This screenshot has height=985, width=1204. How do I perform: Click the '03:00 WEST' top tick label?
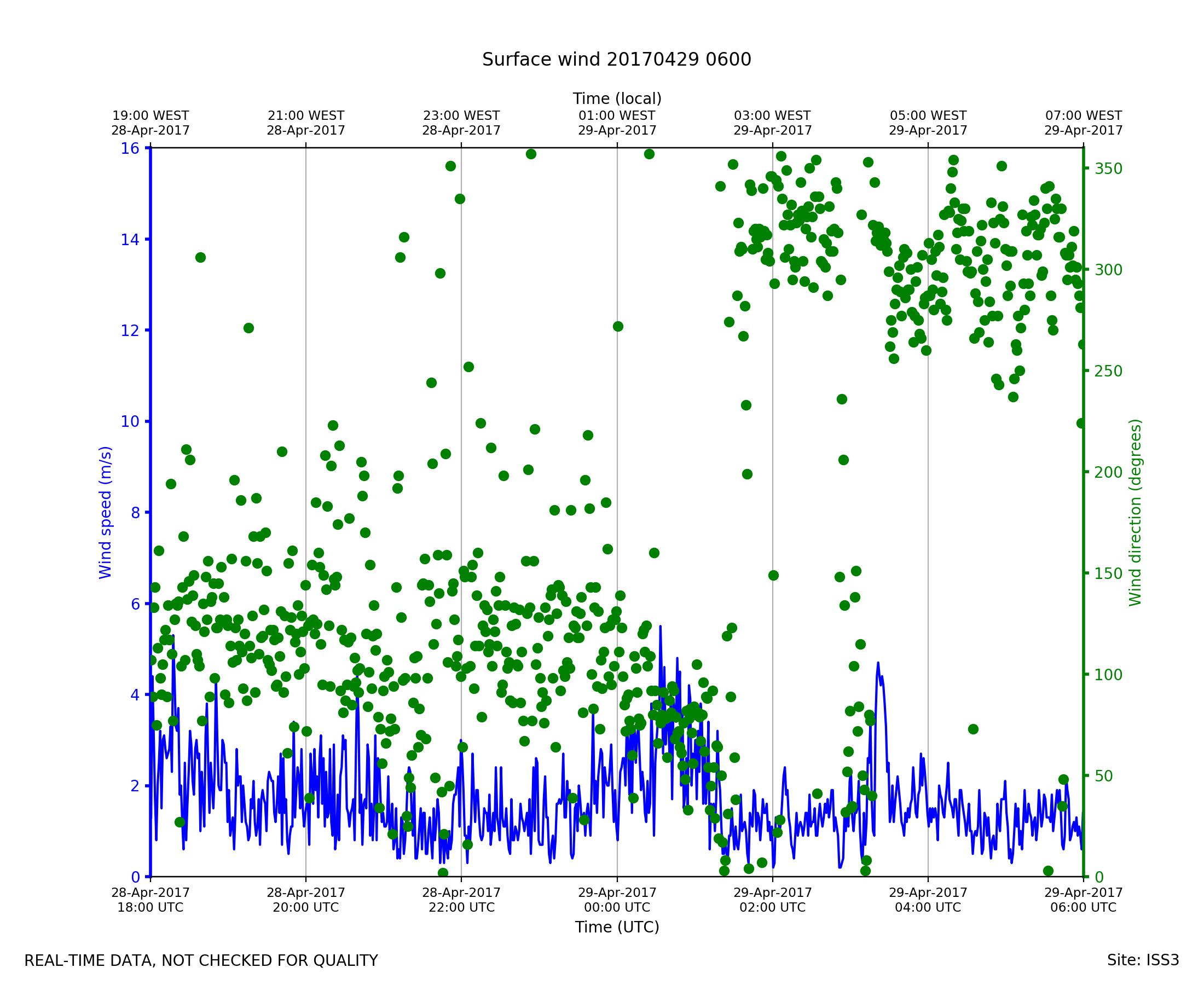772,116
